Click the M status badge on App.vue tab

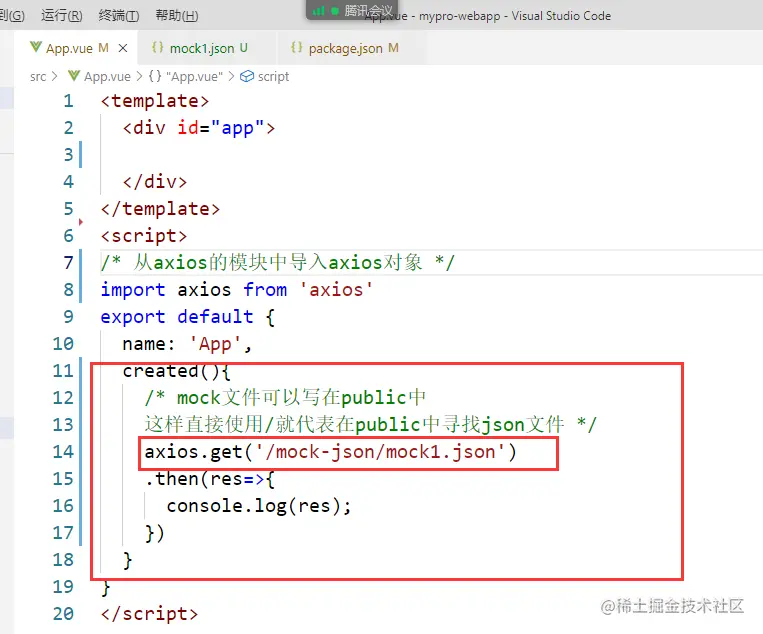coord(103,48)
